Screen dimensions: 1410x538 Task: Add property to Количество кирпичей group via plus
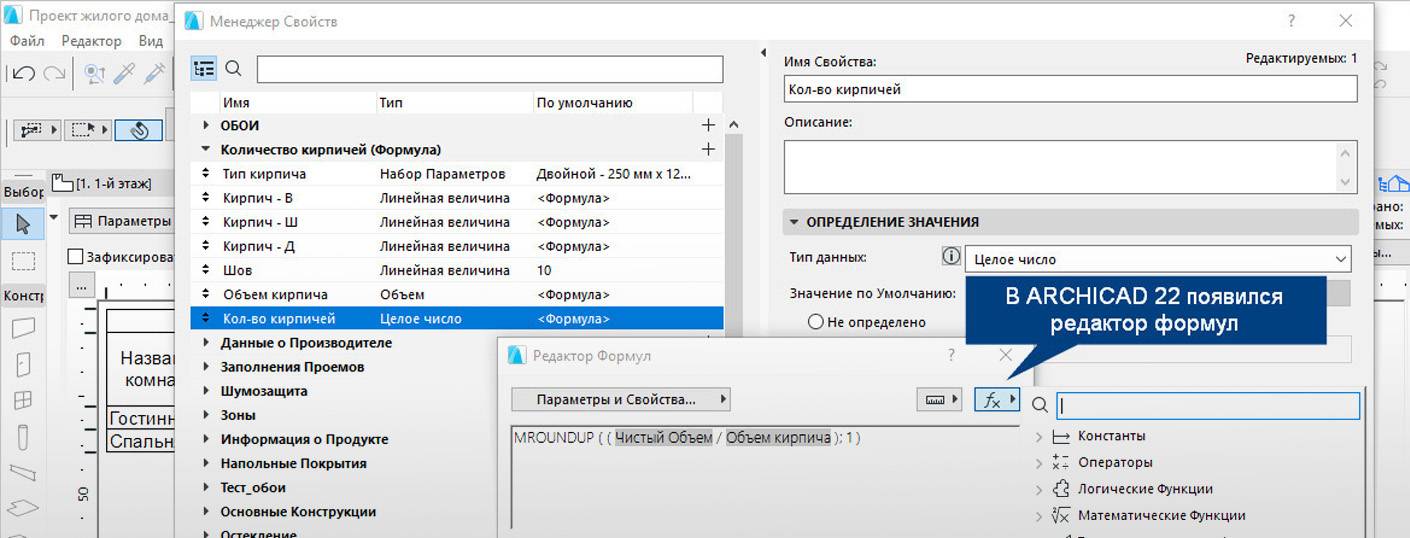[709, 150]
